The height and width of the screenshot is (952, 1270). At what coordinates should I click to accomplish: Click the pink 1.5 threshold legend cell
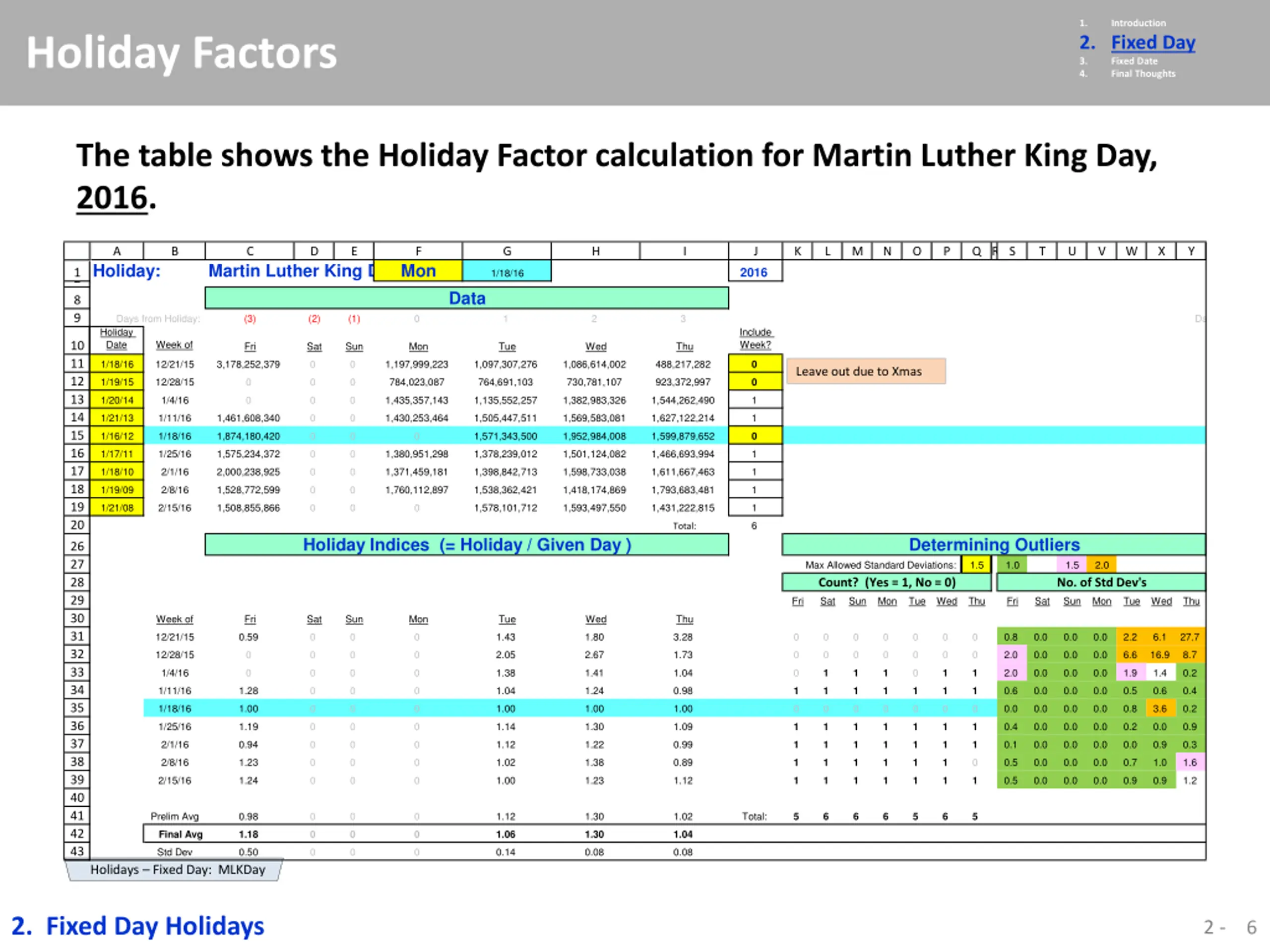[x=1072, y=565]
